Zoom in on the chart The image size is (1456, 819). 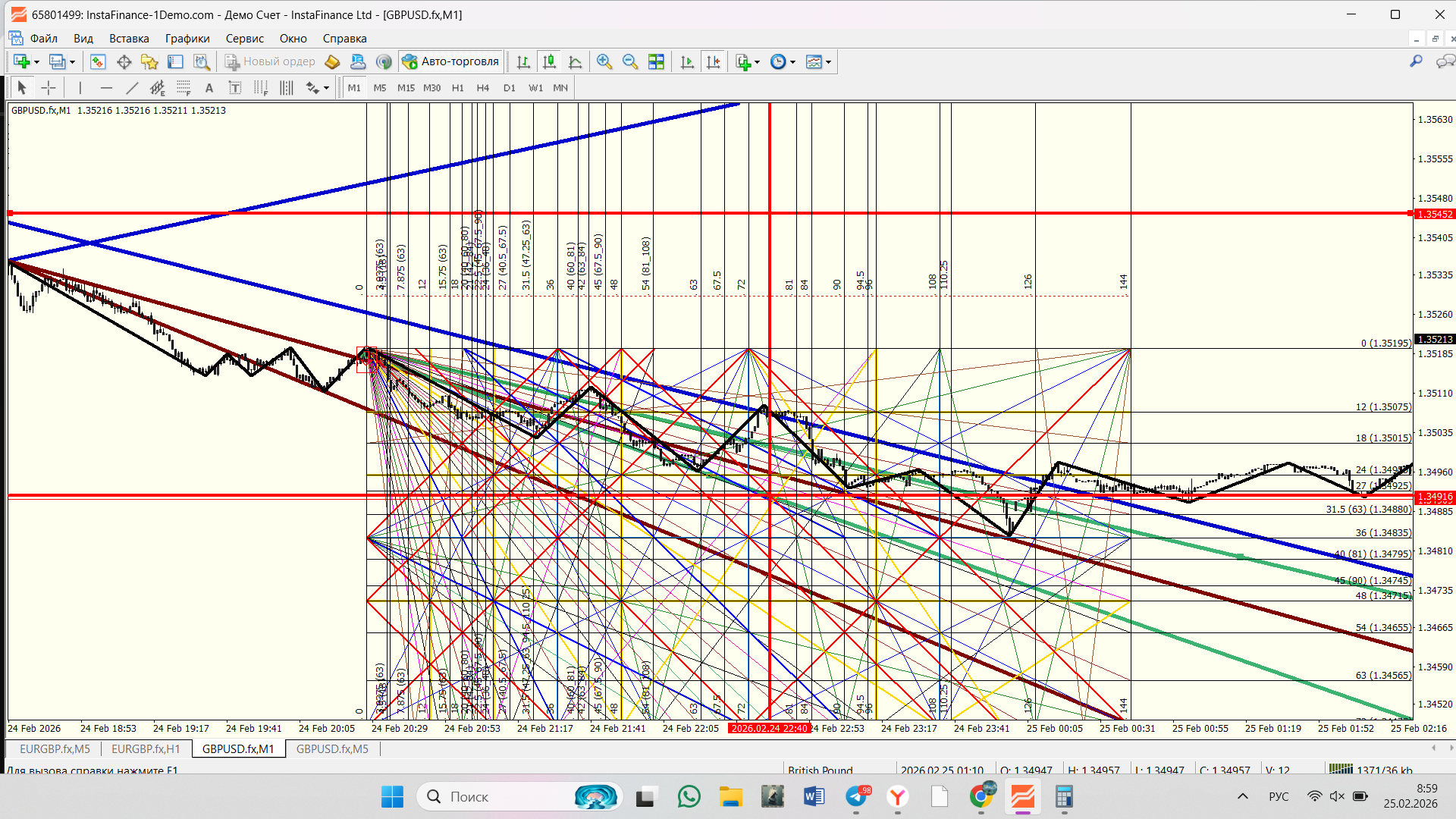604,62
